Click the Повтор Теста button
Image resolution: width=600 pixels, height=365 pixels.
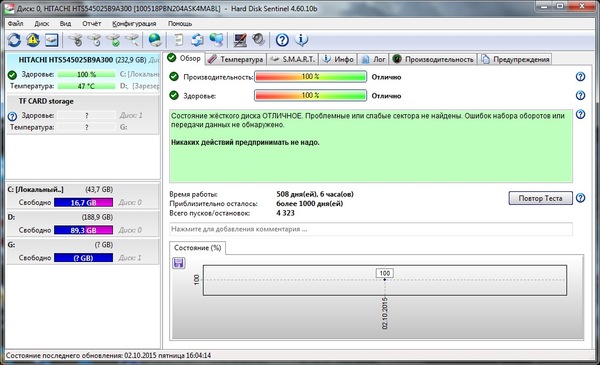pos(540,198)
